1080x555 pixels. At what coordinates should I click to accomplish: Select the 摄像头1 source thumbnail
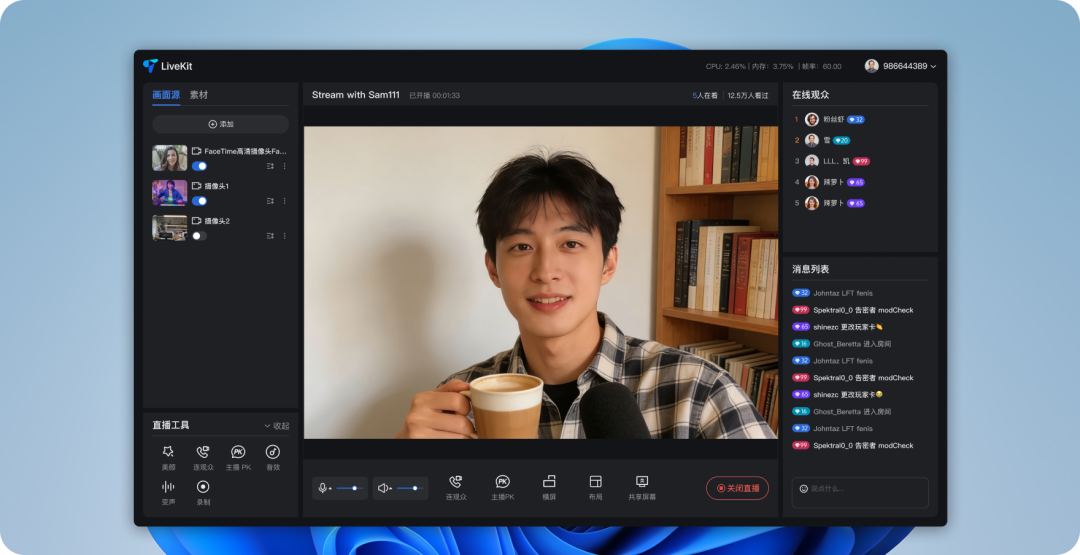pyautogui.click(x=169, y=193)
